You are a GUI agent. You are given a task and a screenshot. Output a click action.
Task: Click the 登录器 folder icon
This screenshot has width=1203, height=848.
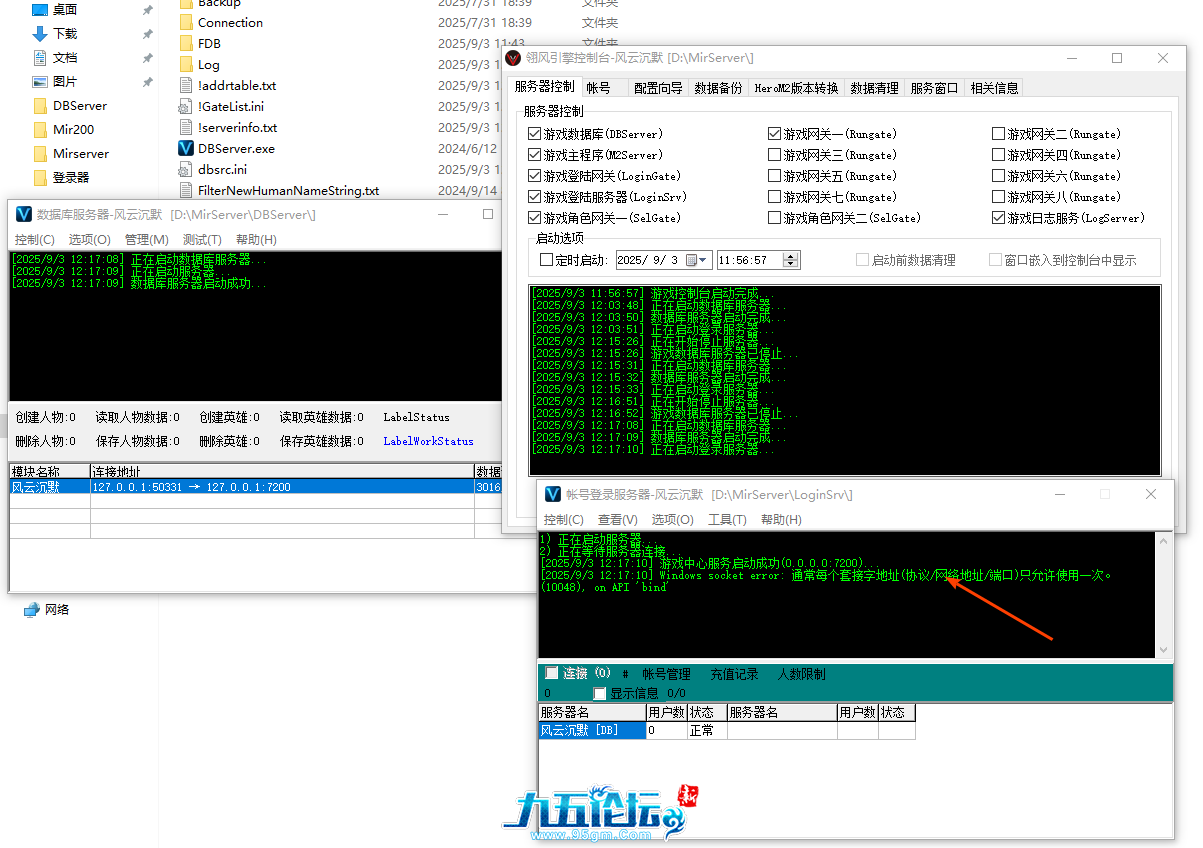[x=40, y=178]
